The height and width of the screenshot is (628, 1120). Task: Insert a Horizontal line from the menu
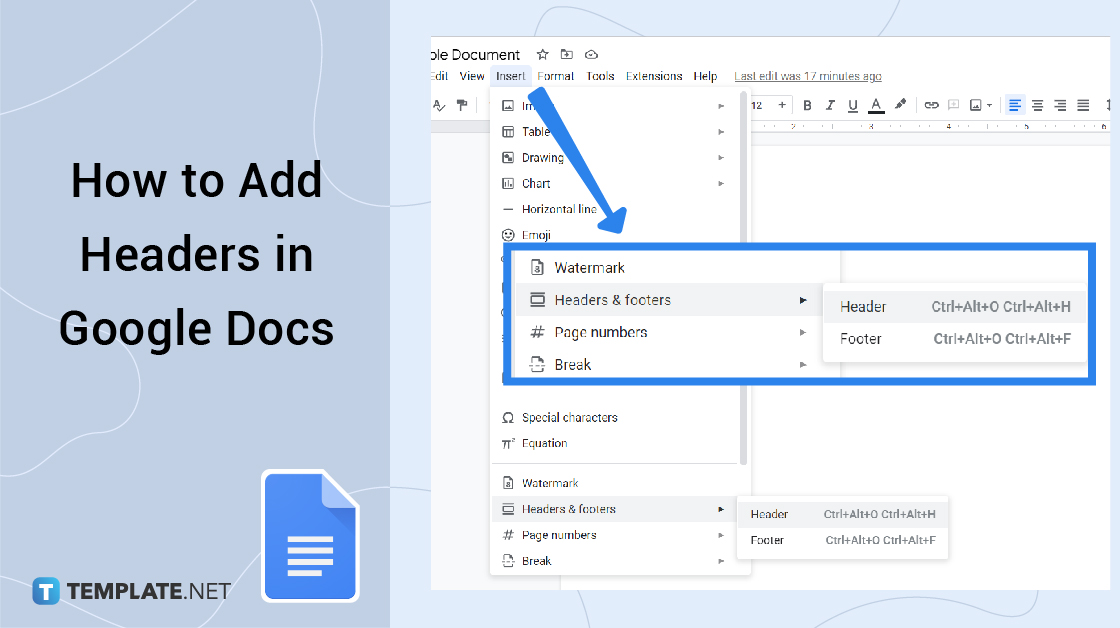[x=615, y=209]
